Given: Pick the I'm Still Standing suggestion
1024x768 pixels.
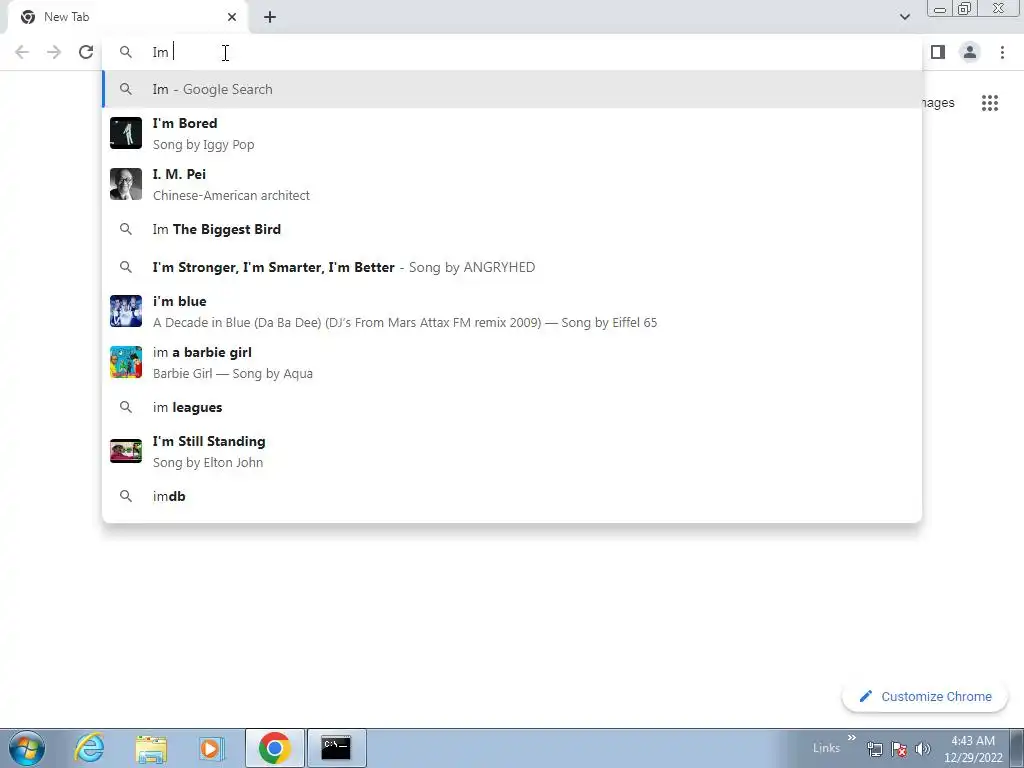Looking at the screenshot, I should 512,451.
